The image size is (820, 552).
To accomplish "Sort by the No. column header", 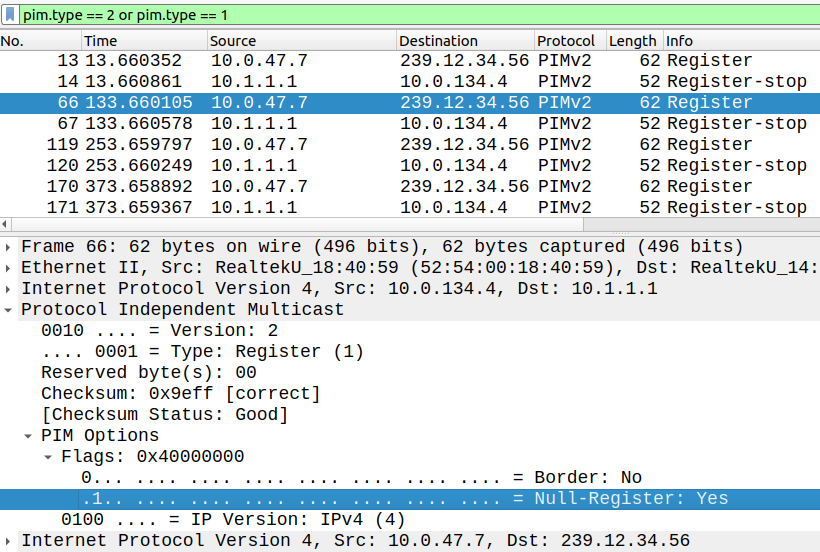I will (41, 41).
